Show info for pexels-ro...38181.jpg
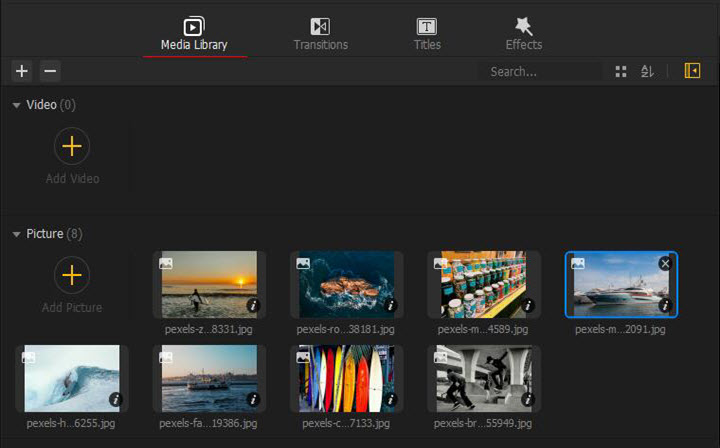The height and width of the screenshot is (448, 720). (x=390, y=305)
